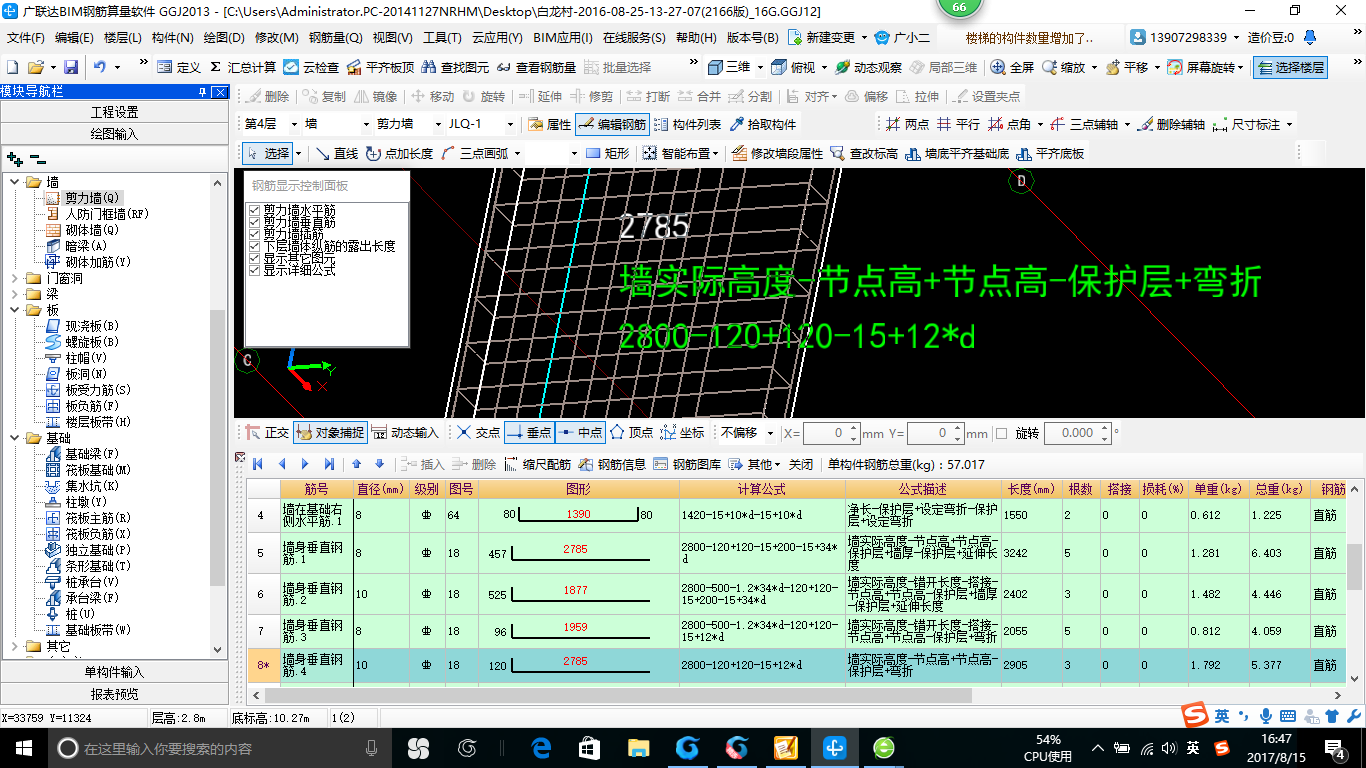Activate 选择楼层 select floor button
The height and width of the screenshot is (768, 1366).
pos(1290,67)
